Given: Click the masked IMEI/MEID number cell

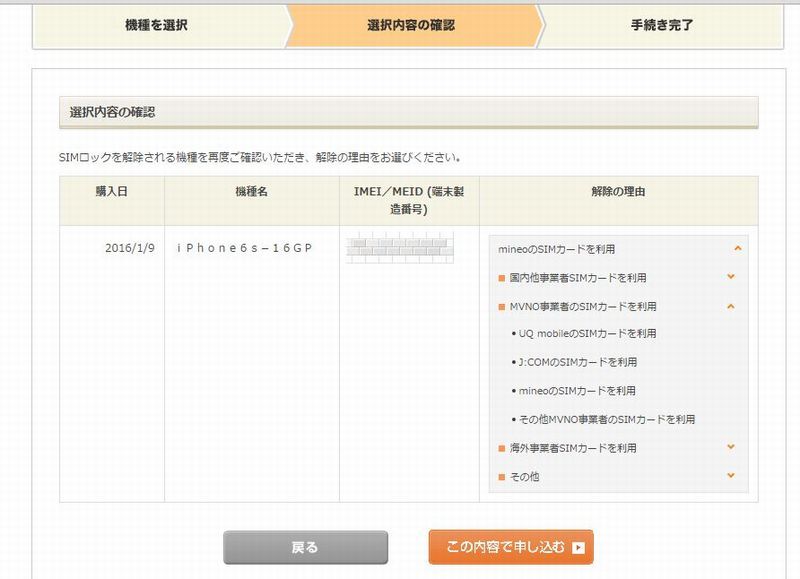Looking at the screenshot, I should [400, 247].
